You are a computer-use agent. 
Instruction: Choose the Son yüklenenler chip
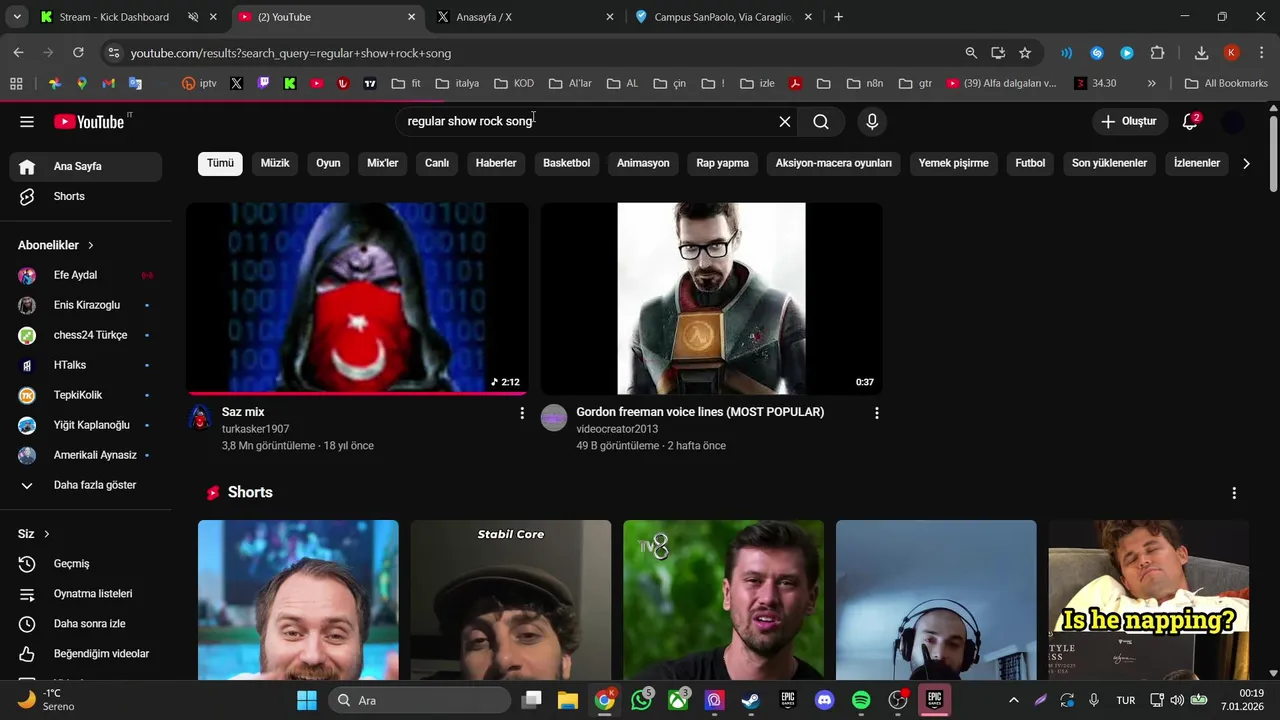1109,163
